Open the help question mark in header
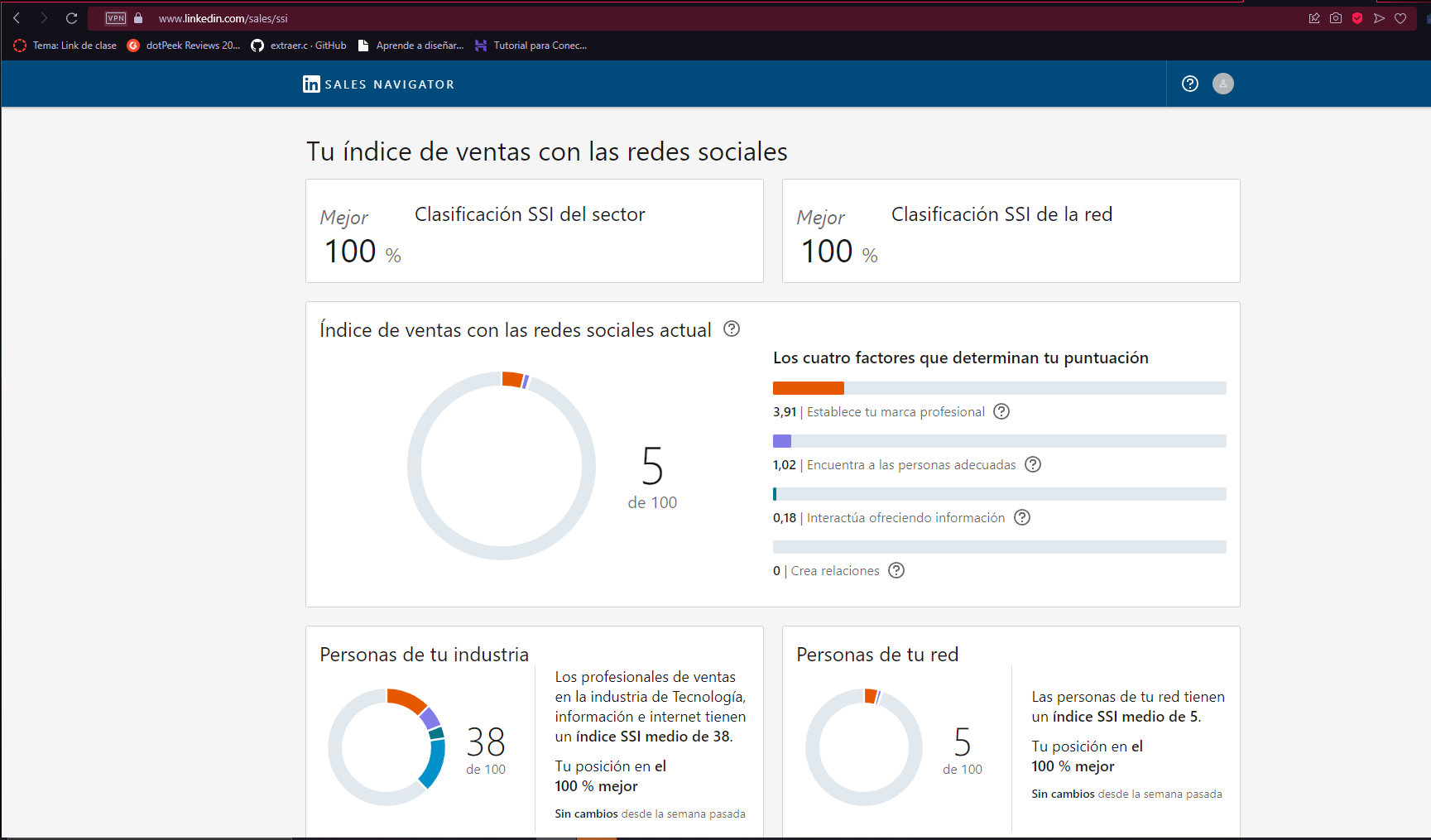 (x=1190, y=84)
